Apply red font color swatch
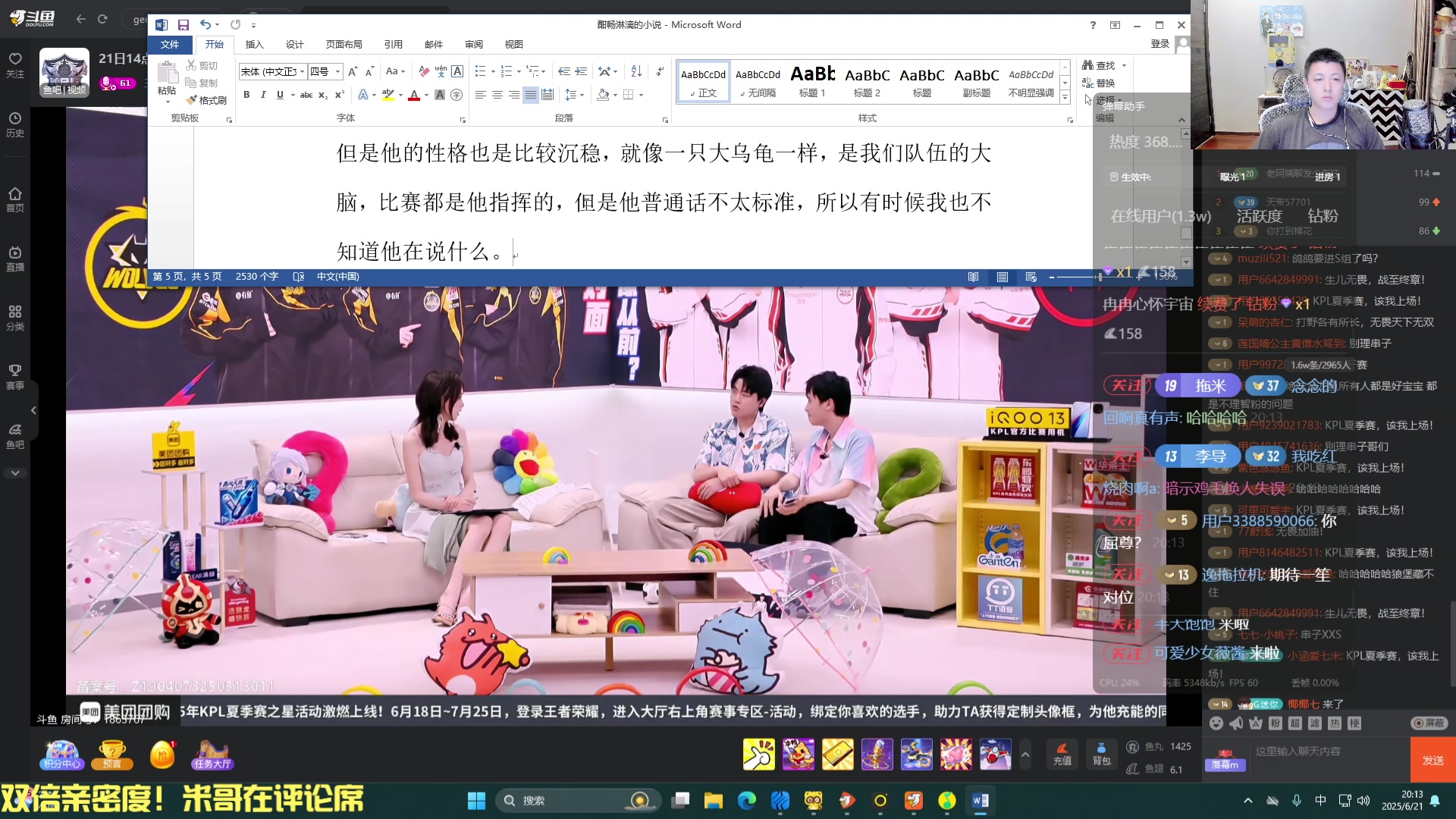 pos(414,95)
